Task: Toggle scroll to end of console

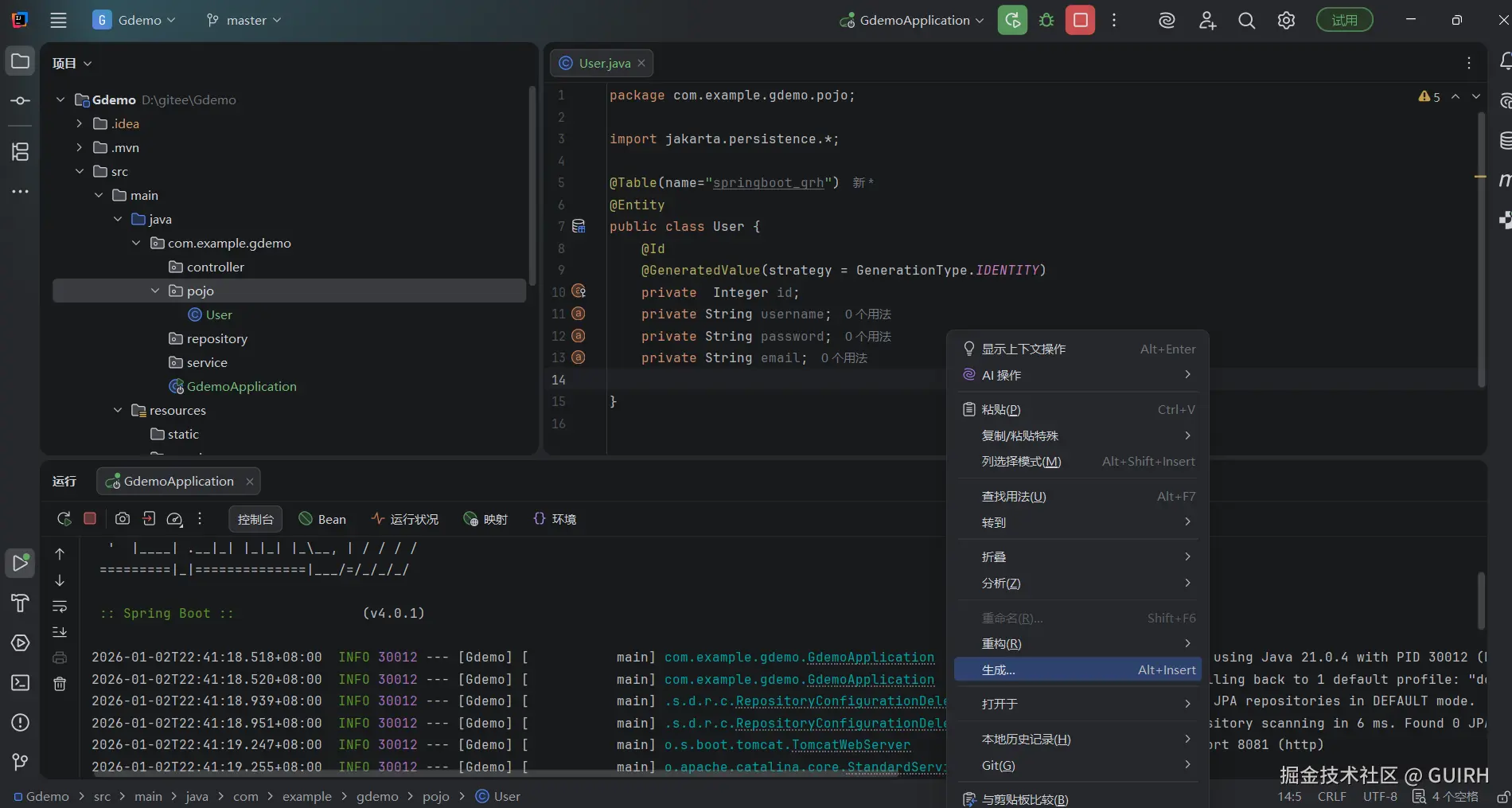Action: pyautogui.click(x=60, y=632)
